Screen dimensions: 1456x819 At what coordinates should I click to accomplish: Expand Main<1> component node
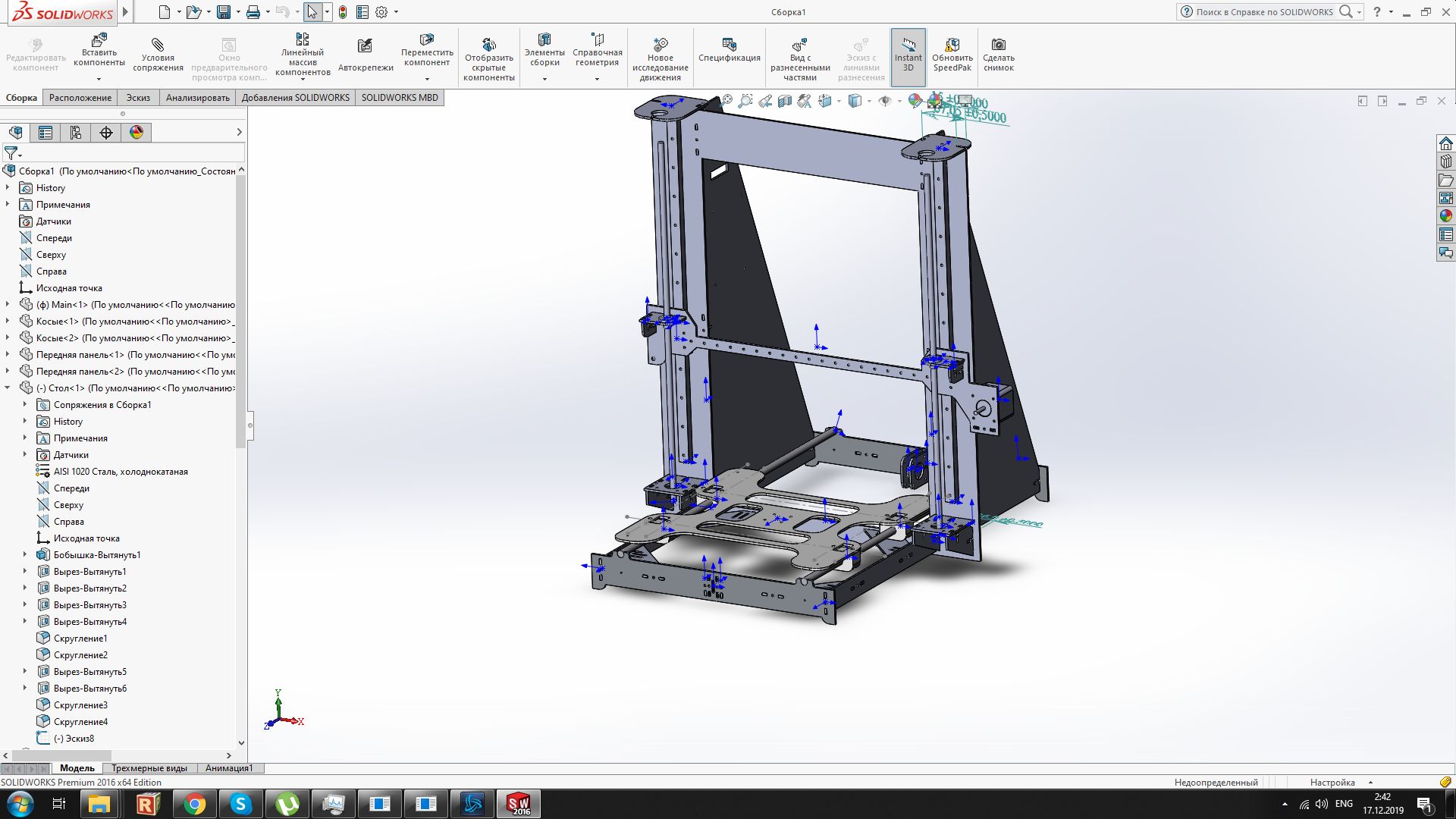(8, 304)
